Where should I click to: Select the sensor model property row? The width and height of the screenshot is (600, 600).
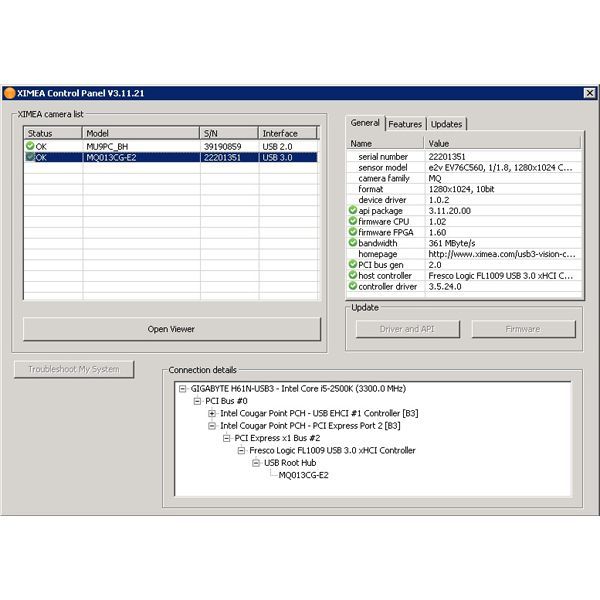pyautogui.click(x=465, y=167)
